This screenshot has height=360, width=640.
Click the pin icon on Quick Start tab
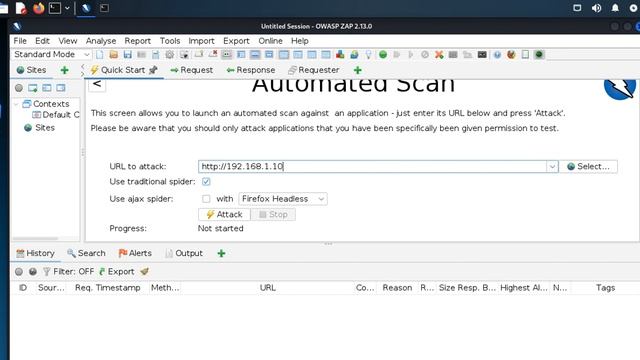(153, 70)
